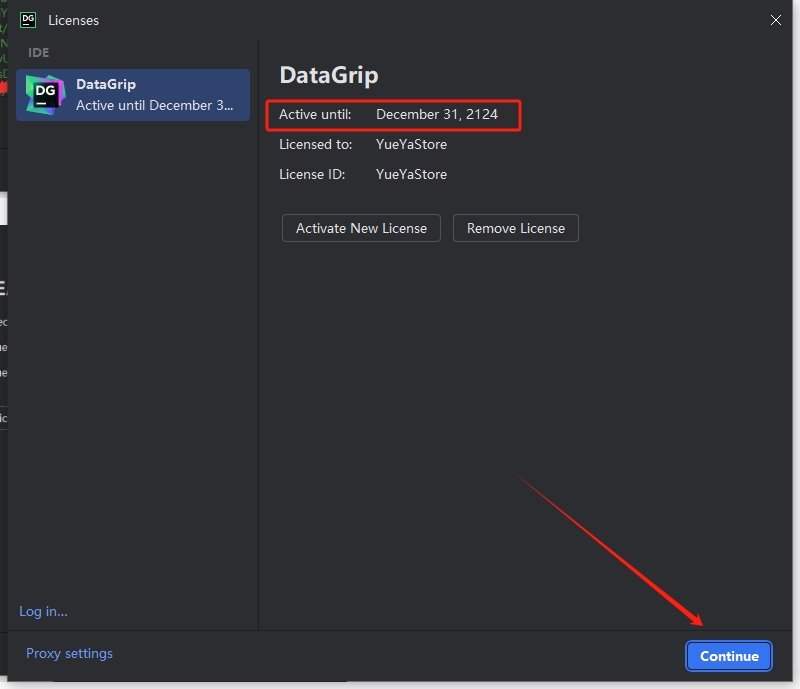Click the DG icon in the title bar
Viewport: 800px width, 689px height.
(27, 19)
